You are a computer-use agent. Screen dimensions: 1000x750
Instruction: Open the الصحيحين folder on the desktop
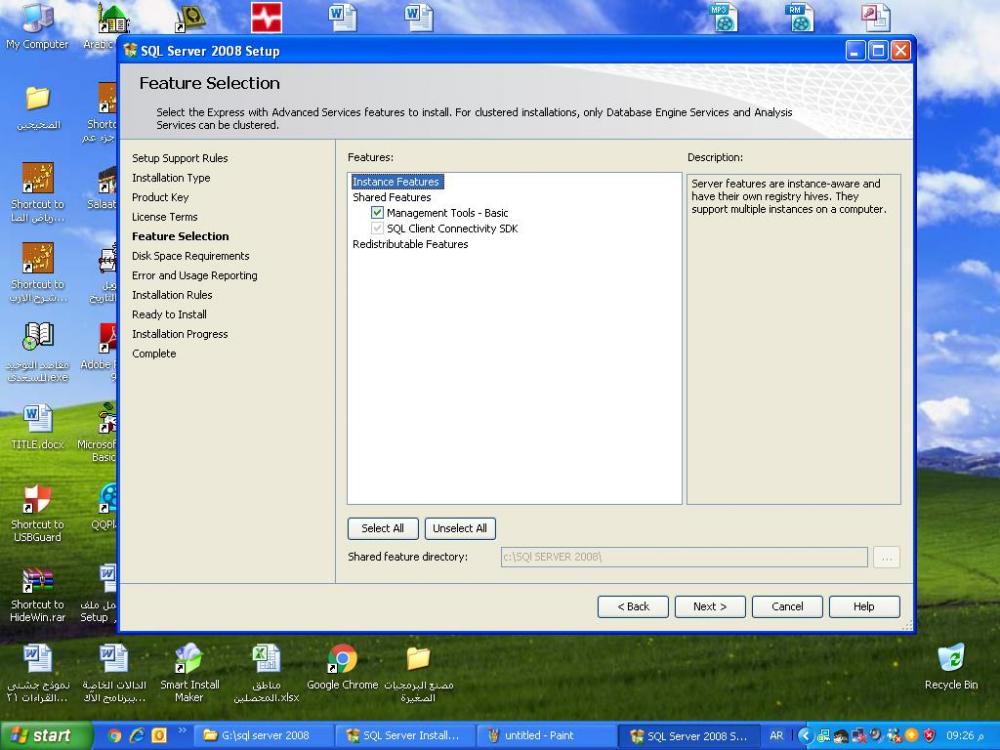click(x=38, y=107)
